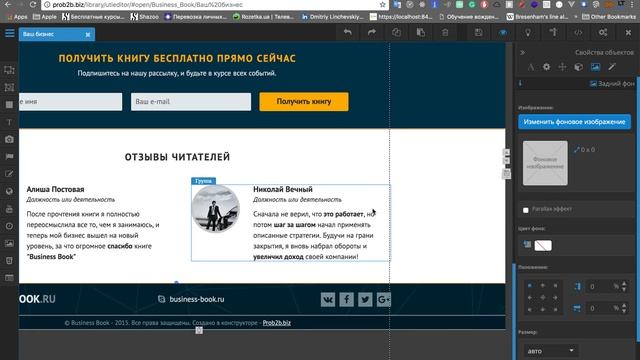Open the background color swatch
640x360 pixels.
543,245
